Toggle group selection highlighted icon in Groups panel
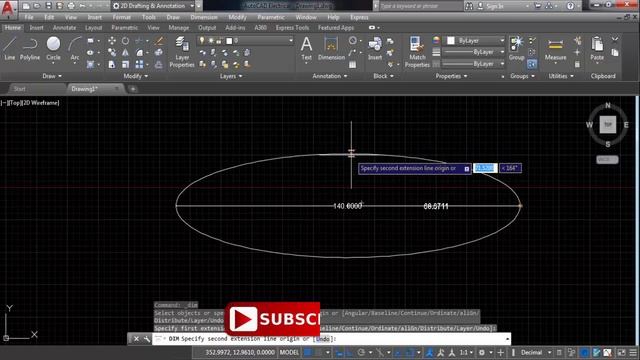Screen dimensions: 640x360 click(532, 64)
